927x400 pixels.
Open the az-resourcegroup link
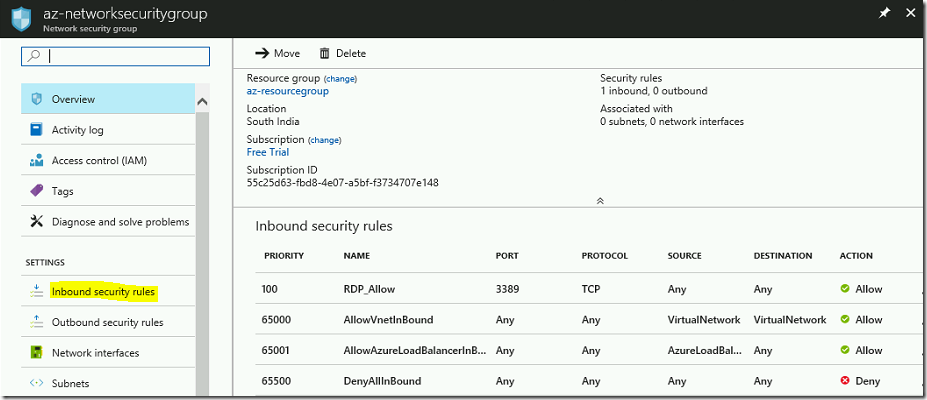[287, 91]
